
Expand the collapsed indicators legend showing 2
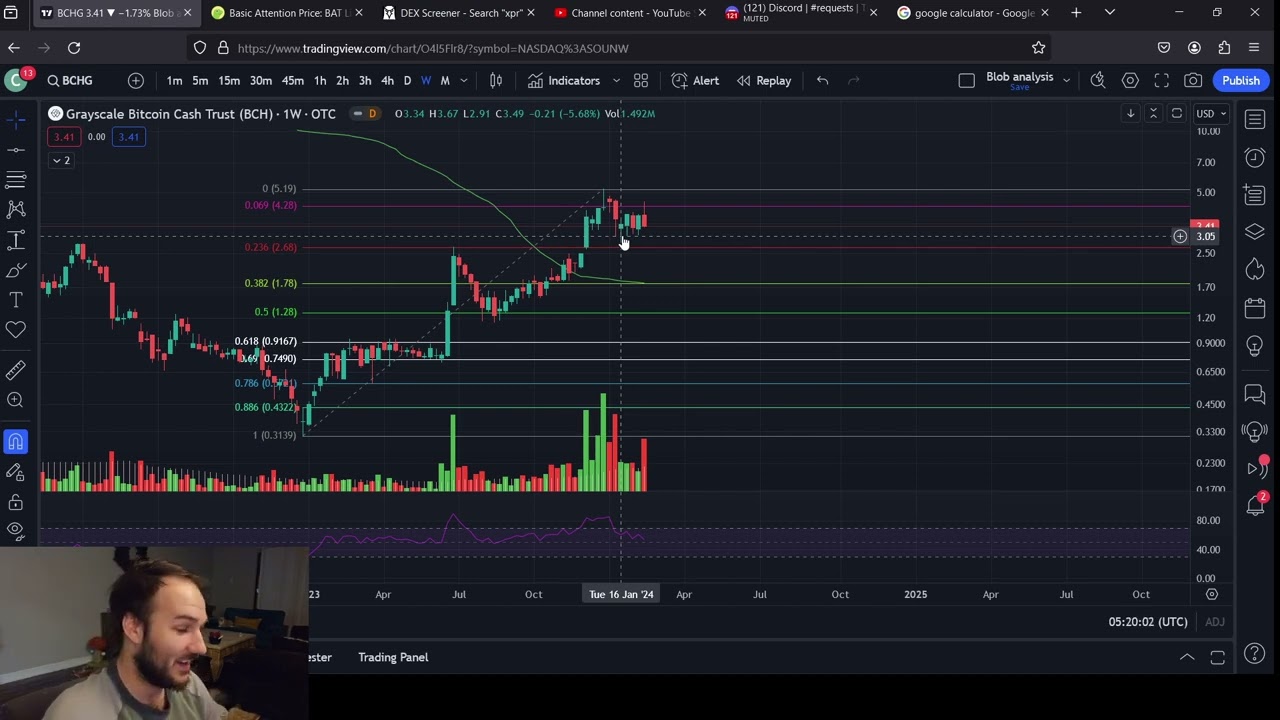[62, 160]
